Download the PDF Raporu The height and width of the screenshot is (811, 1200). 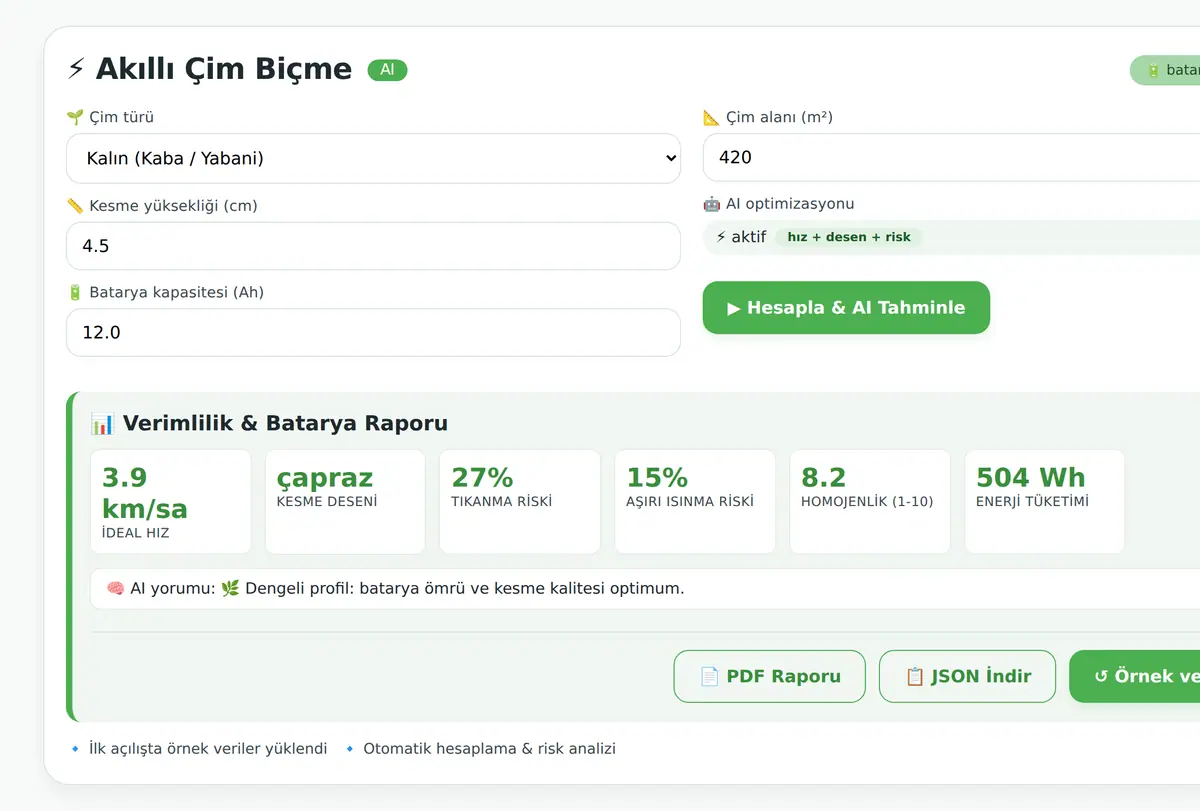pos(770,676)
